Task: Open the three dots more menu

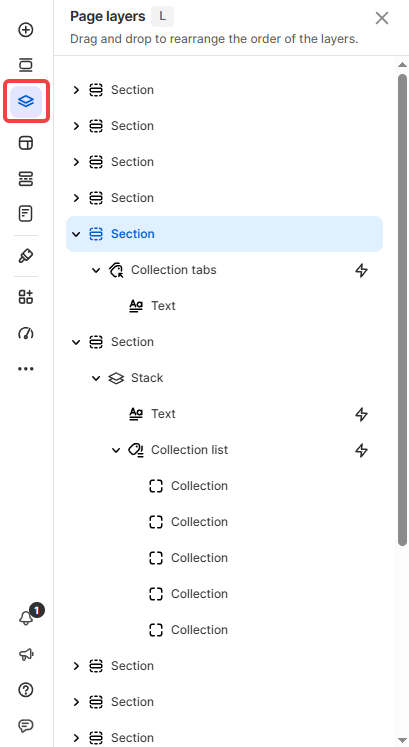Action: (x=26, y=369)
